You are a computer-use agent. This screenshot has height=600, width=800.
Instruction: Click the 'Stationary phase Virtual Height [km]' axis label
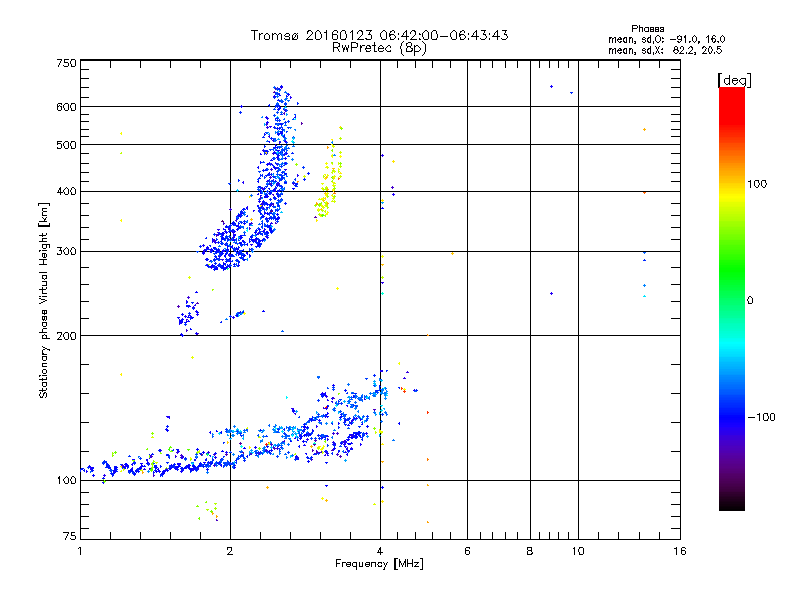[x=44, y=300]
